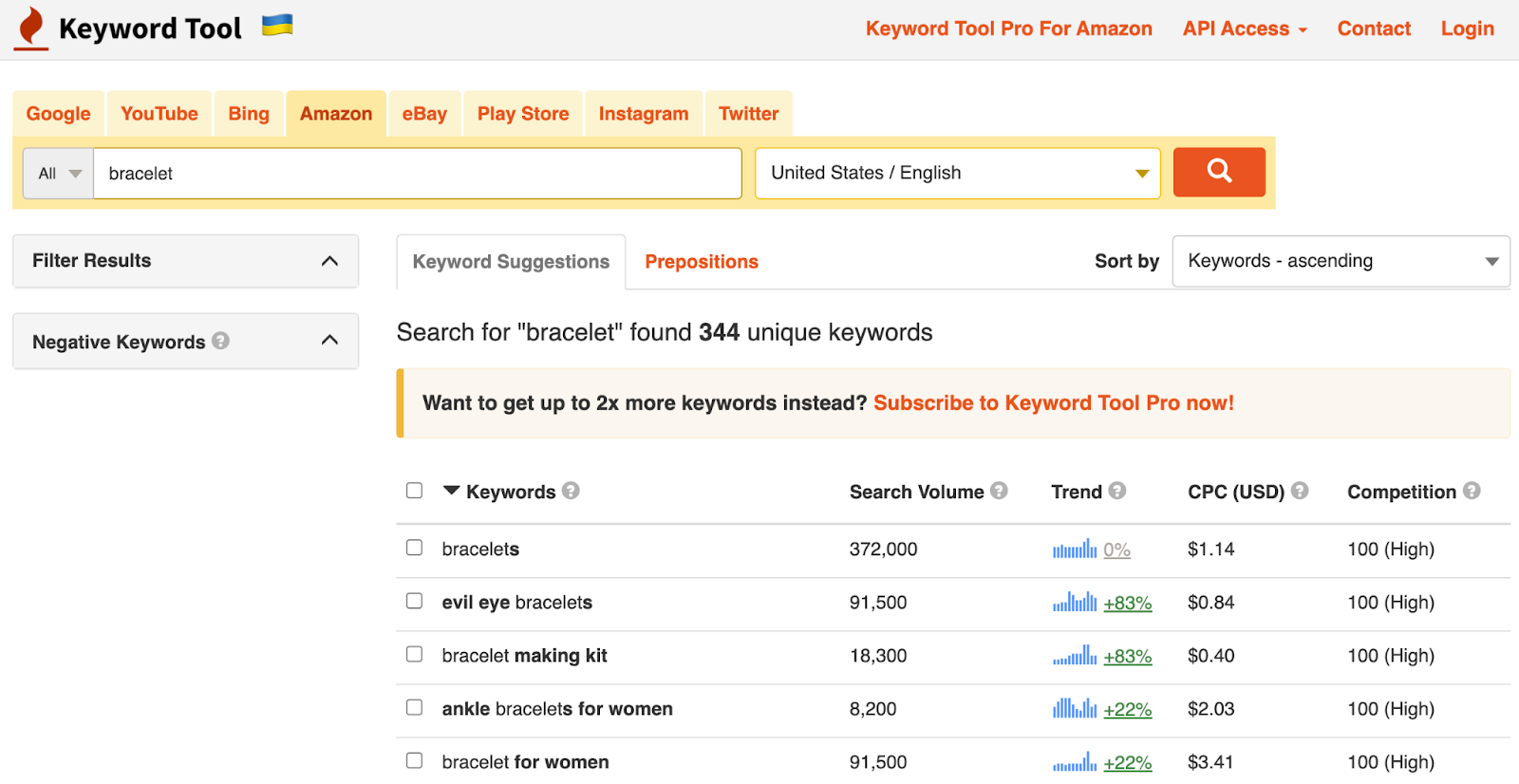Click the 0% trend link for bracelets
This screenshot has height=784, width=1519.
pyautogui.click(x=1116, y=550)
